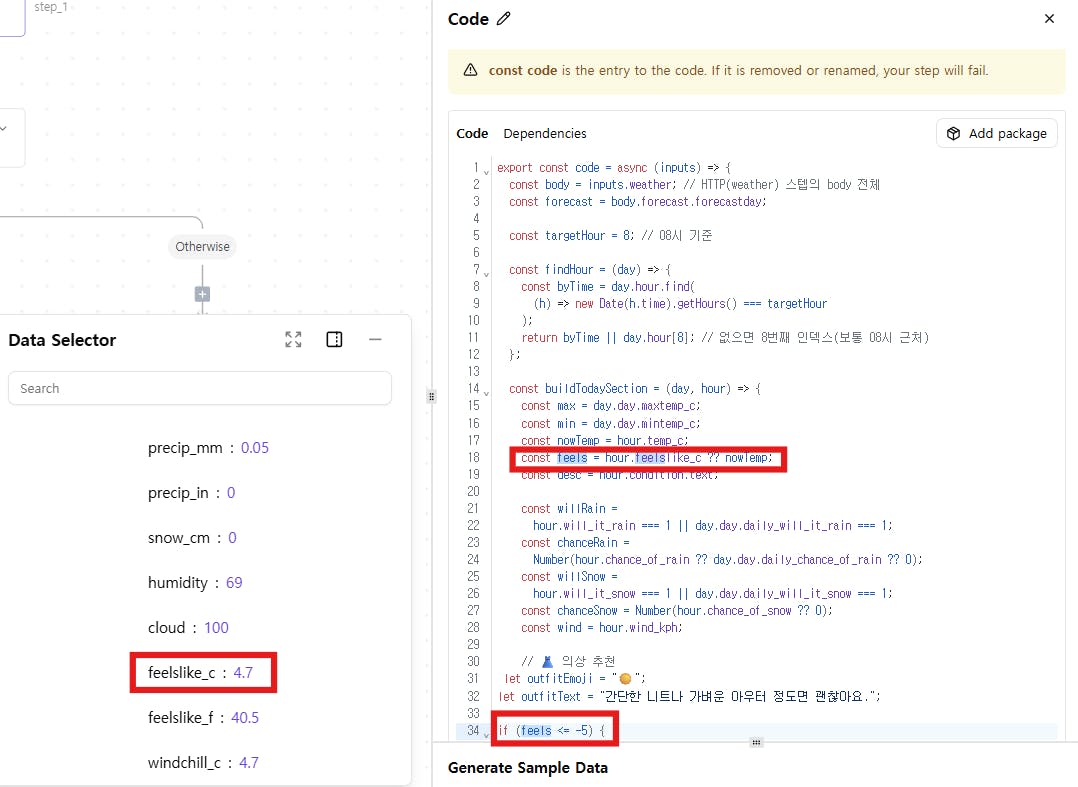Dock the Data Selector panel to the side
Screen dimensions: 1078x787
point(334,340)
